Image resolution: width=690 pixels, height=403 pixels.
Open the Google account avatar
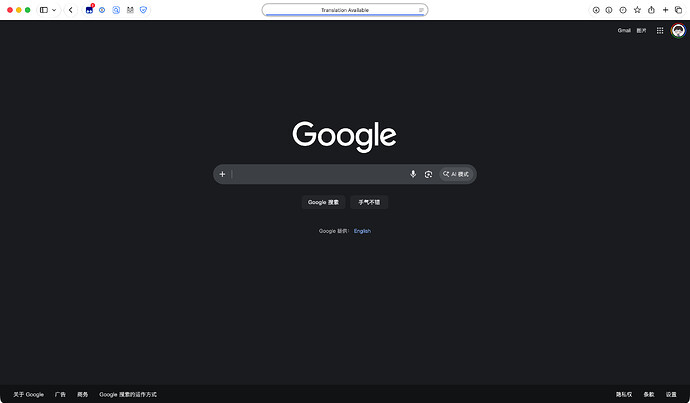click(x=678, y=30)
